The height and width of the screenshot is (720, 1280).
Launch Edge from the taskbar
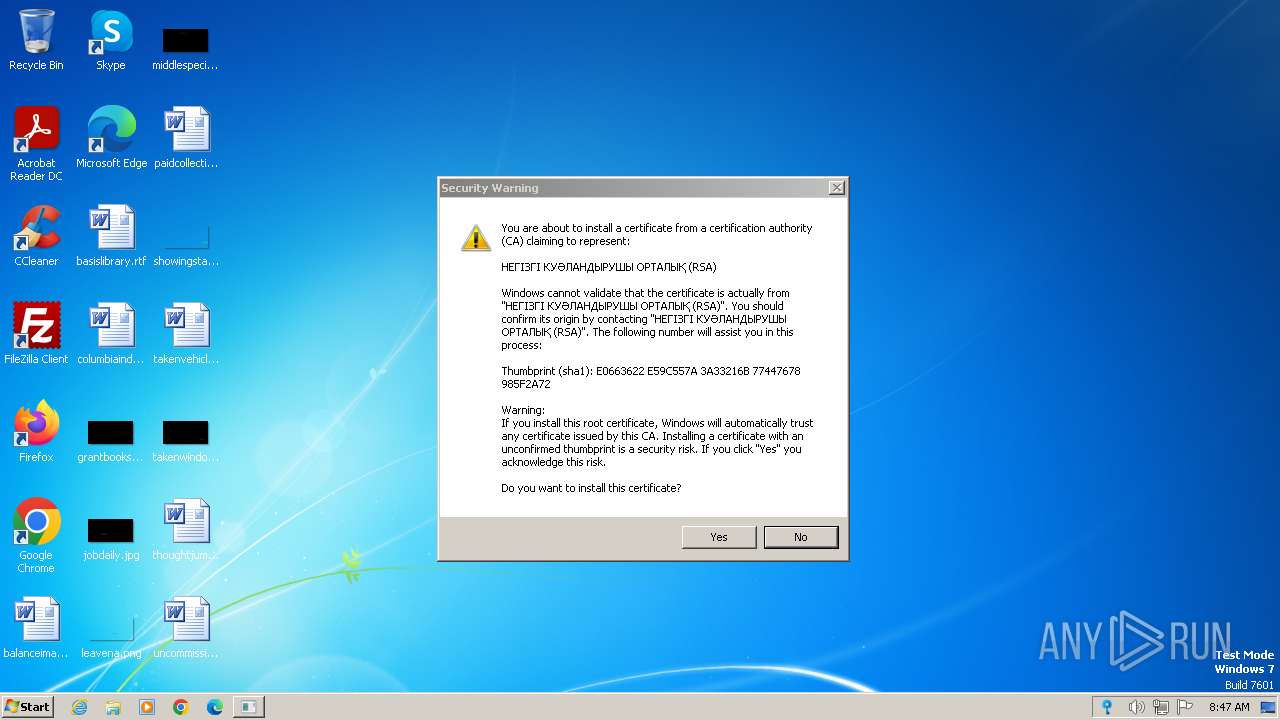(215, 707)
